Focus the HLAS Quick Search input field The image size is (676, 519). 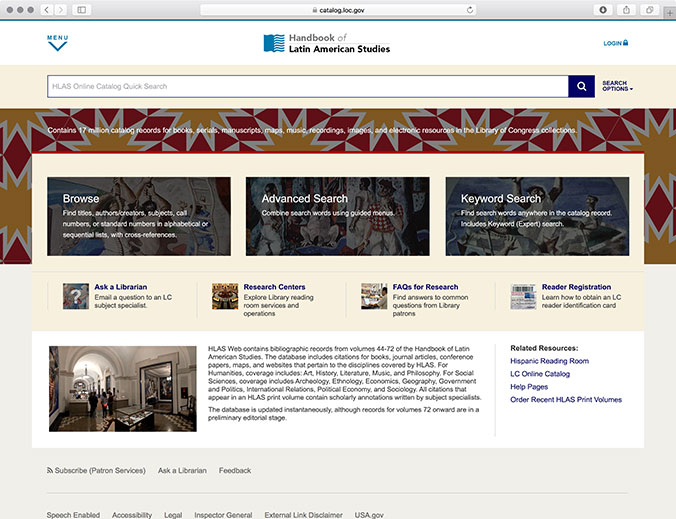coord(307,86)
